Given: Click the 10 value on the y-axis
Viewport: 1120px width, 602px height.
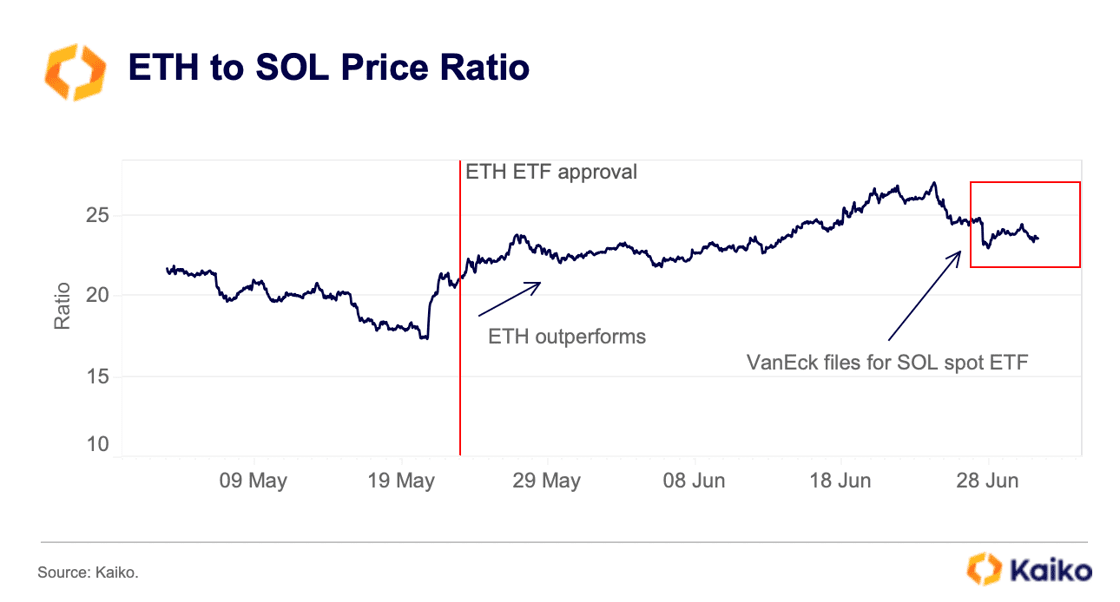Looking at the screenshot, I should 97,444.
